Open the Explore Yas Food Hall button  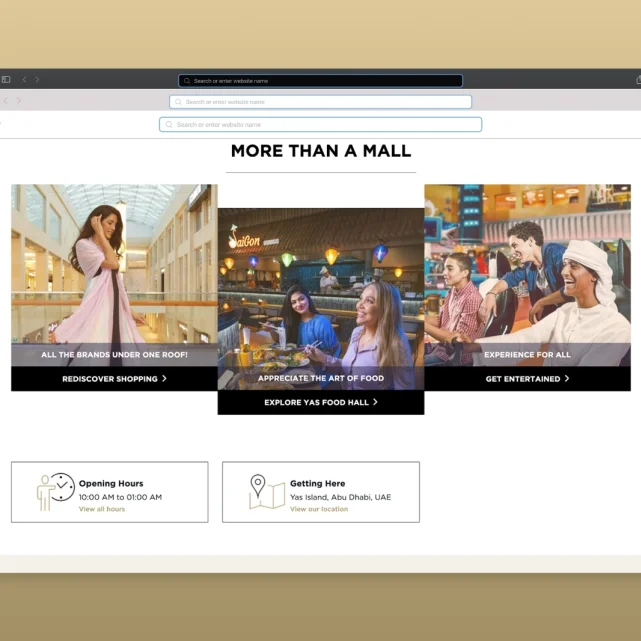(320, 402)
